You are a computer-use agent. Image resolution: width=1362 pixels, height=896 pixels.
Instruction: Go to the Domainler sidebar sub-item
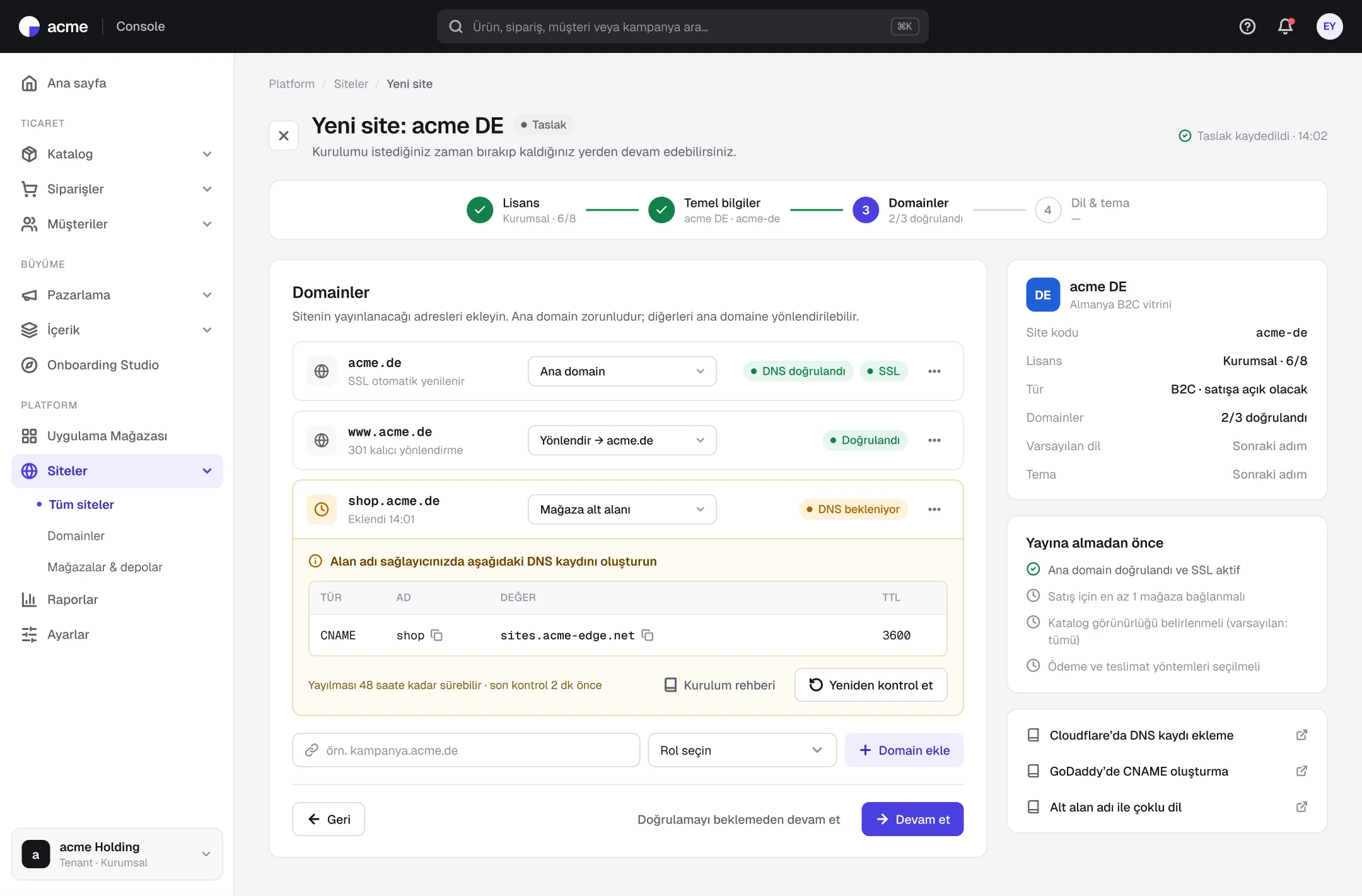76,536
